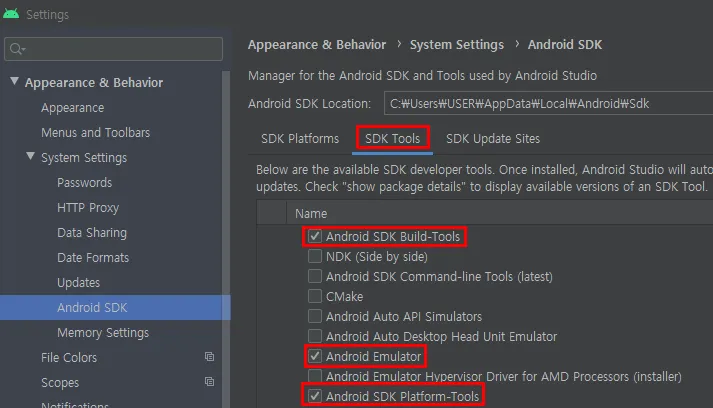
Task: Click the project-level icon beside File Colors
Action: (x=209, y=357)
